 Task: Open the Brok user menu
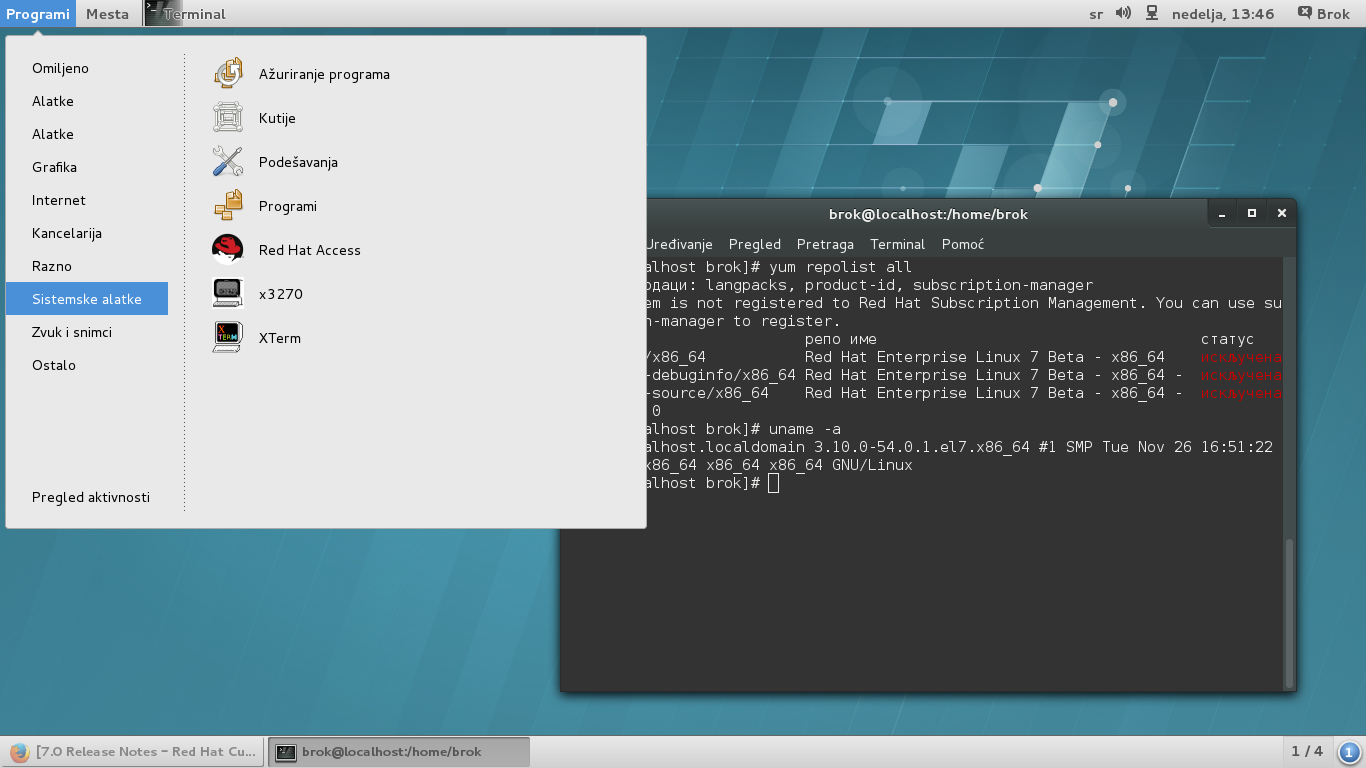[x=1324, y=14]
